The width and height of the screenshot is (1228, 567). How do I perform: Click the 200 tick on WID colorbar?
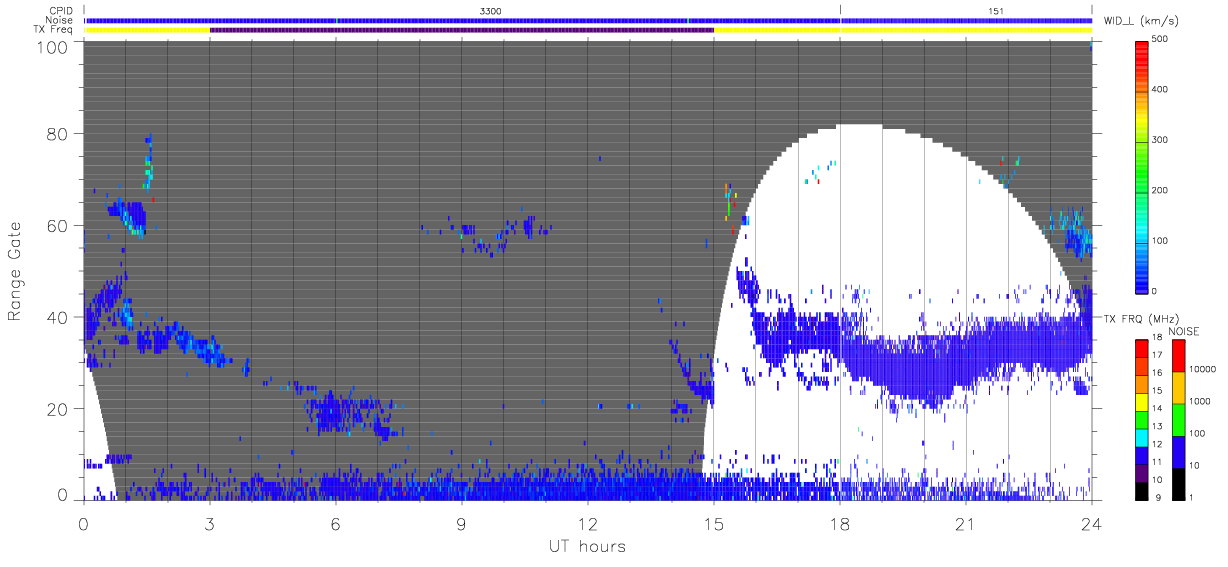[1161, 190]
